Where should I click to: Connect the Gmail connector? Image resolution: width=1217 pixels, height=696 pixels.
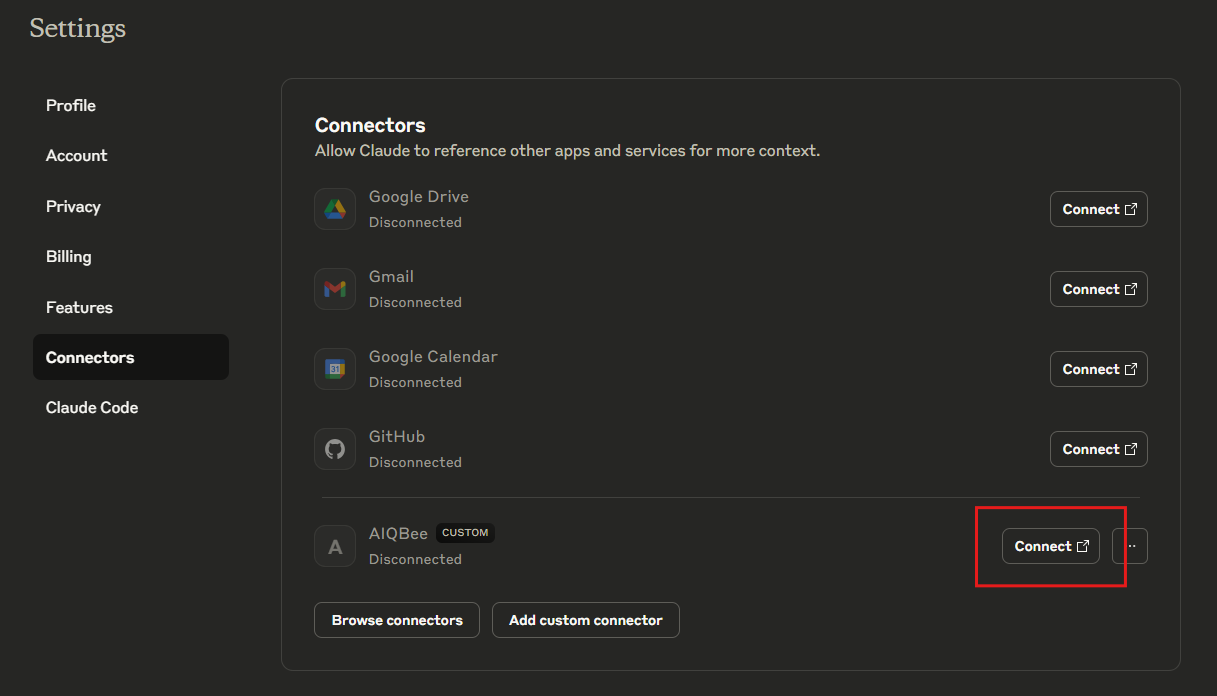click(x=1098, y=289)
